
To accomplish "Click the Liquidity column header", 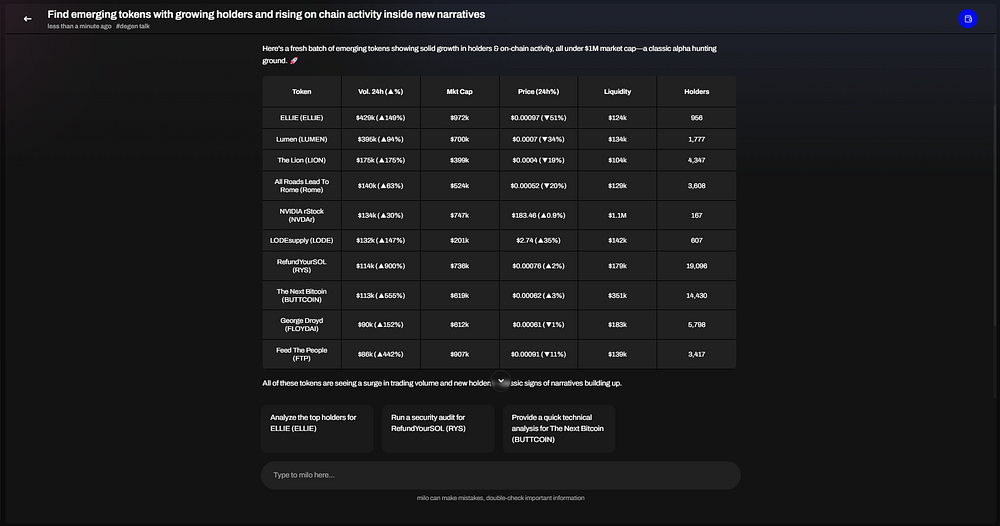I will (x=617, y=91).
